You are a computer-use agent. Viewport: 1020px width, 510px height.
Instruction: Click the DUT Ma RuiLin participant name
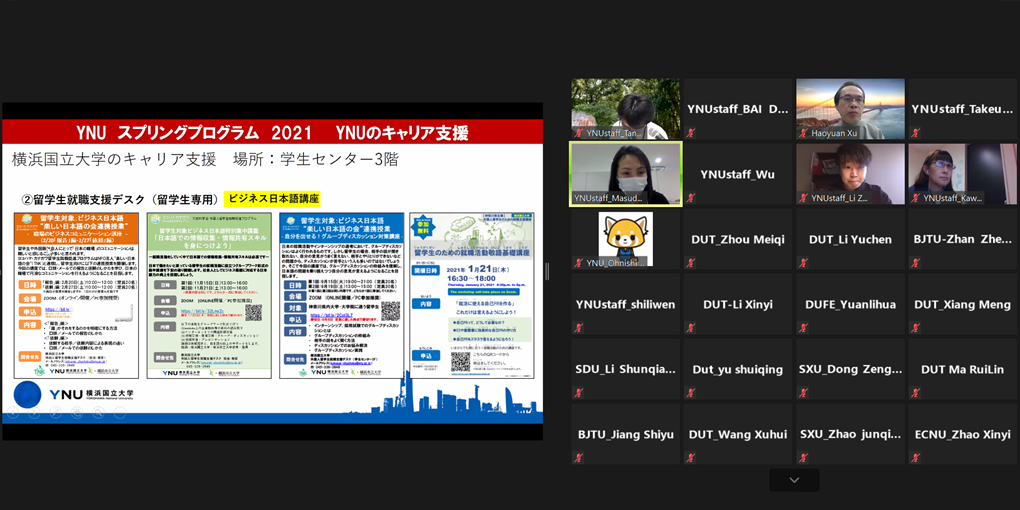[x=963, y=369]
